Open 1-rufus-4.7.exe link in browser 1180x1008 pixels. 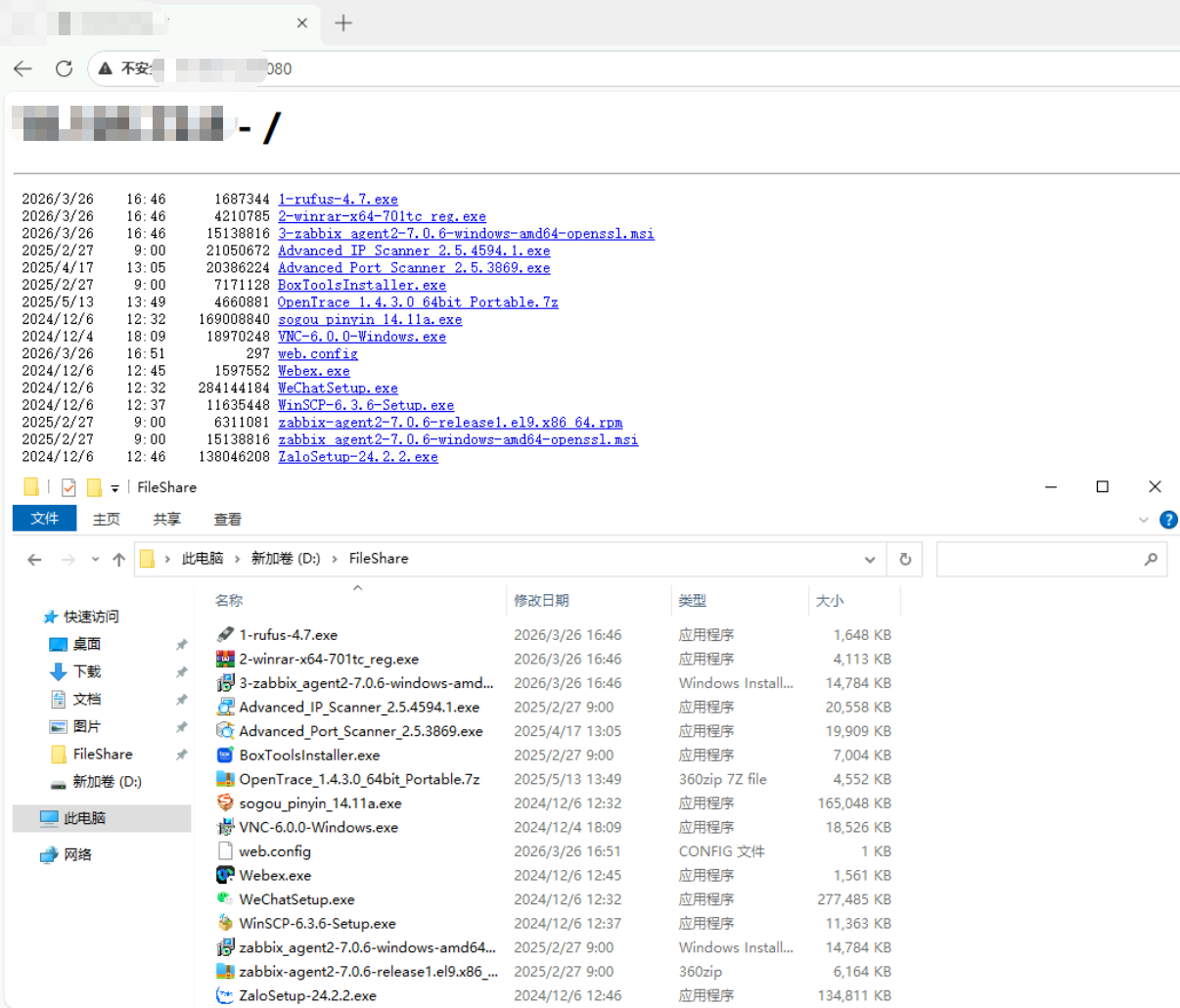coord(338,200)
